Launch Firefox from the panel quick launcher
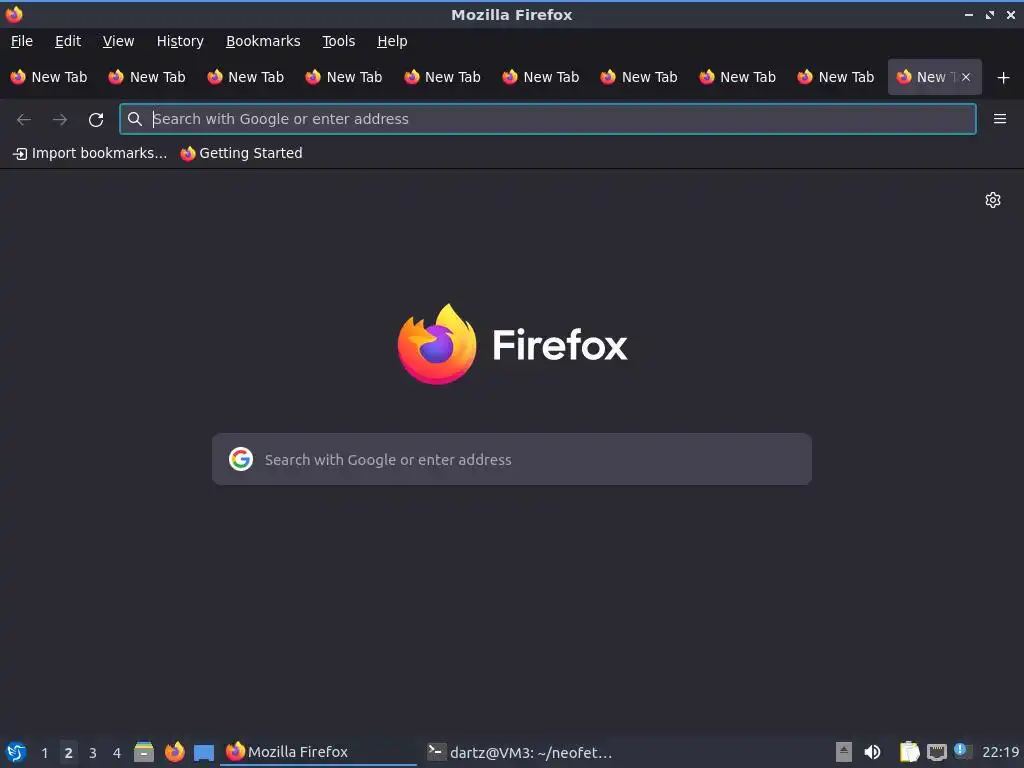This screenshot has width=1024, height=768. click(174, 752)
